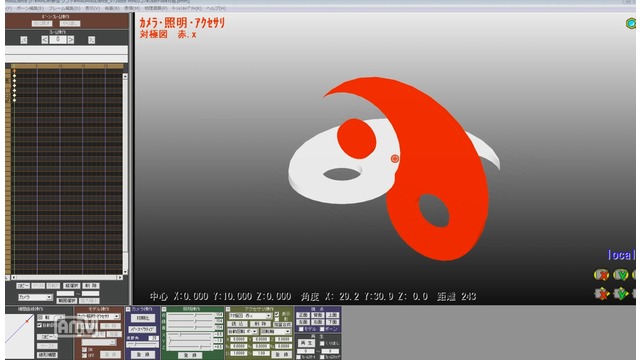
Task: Open the interpolation curve type dropdown
Action: (51, 317)
